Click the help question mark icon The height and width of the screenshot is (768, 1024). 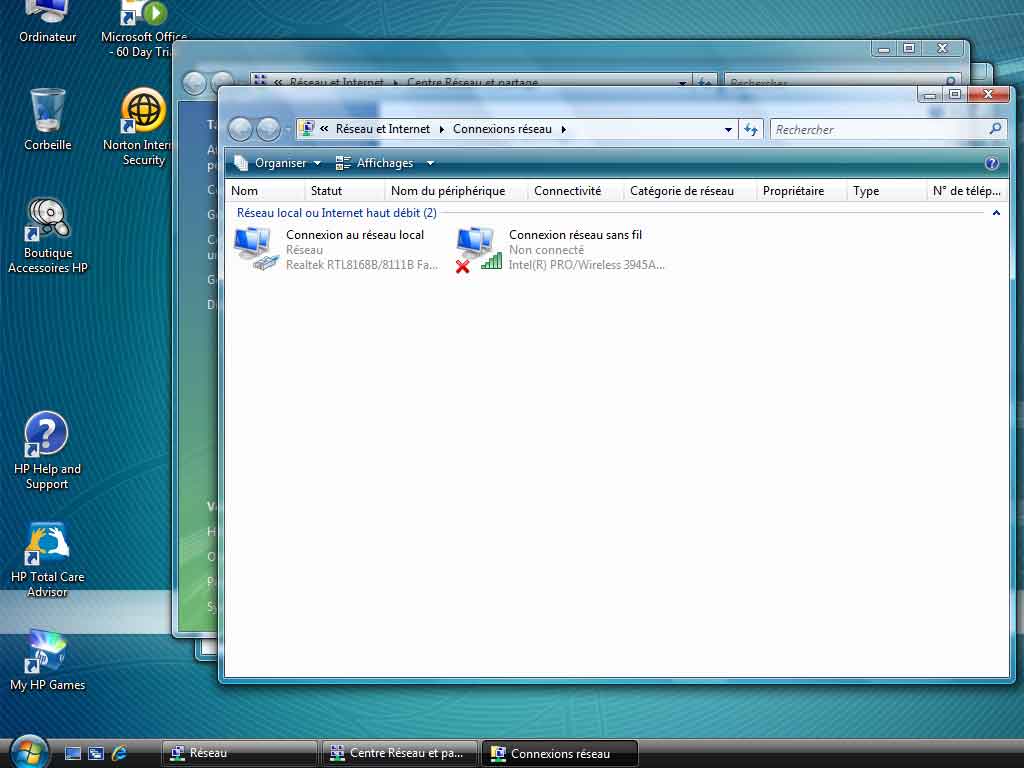(x=991, y=163)
